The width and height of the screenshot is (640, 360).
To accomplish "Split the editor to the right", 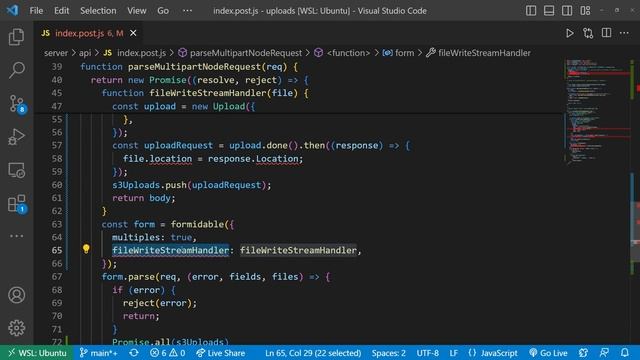I will 606,33.
